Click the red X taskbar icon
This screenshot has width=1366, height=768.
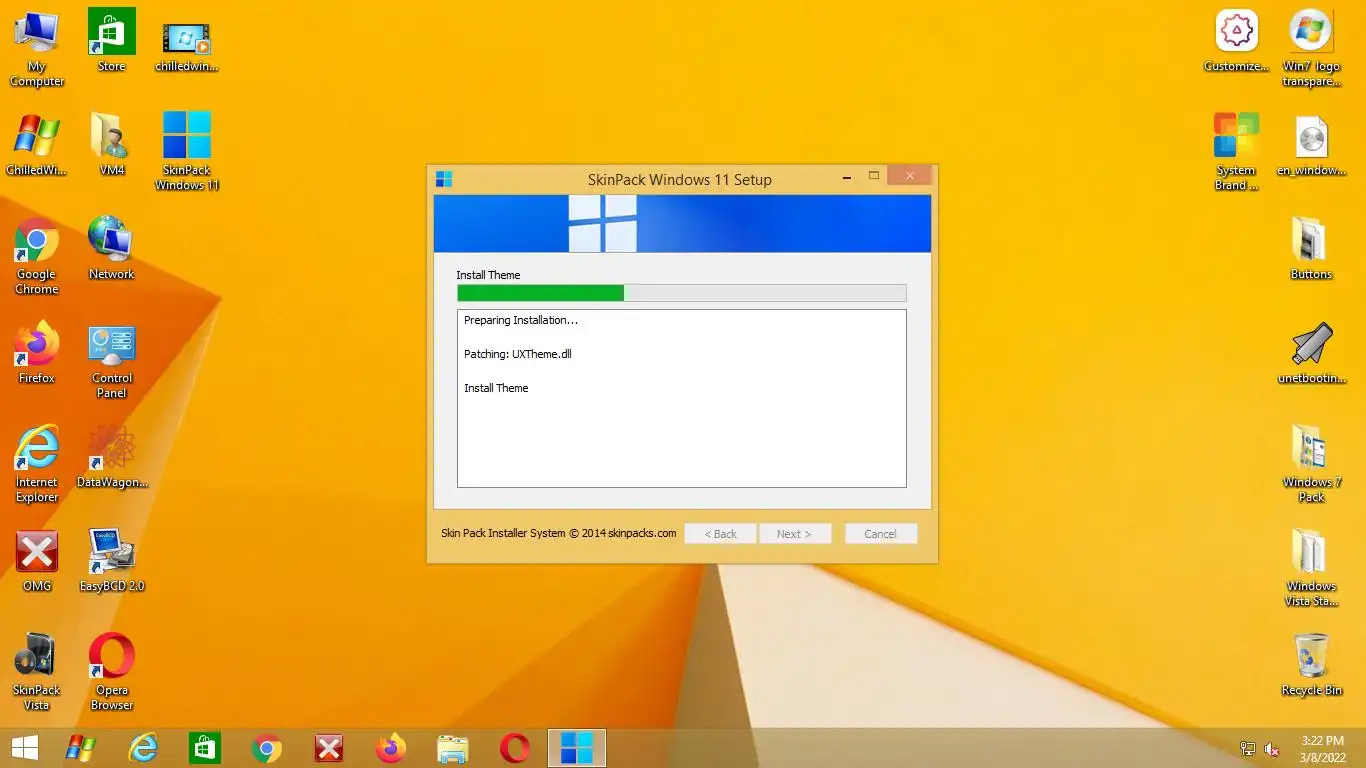pos(329,748)
